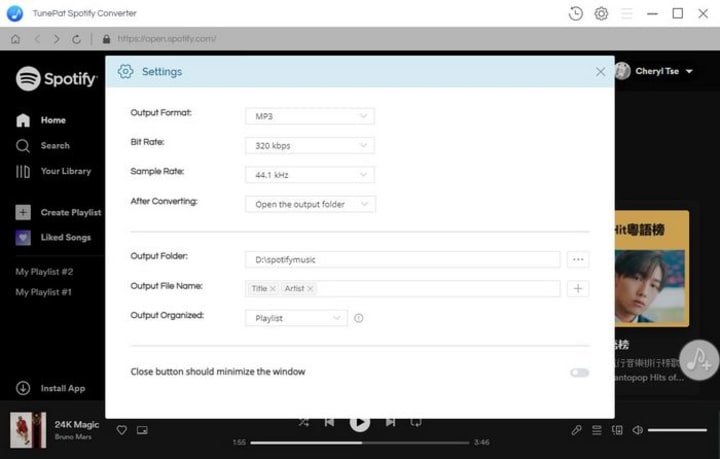Toggle repeat in the player bar
Viewport: 720px width, 459px height.
[x=416, y=422]
